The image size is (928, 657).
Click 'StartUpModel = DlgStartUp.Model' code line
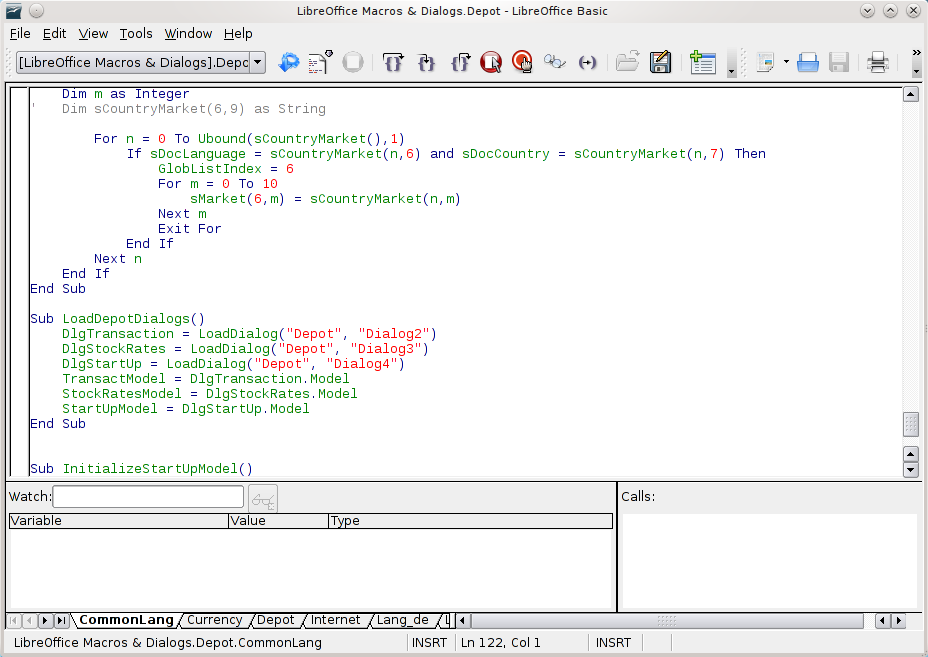click(x=185, y=408)
